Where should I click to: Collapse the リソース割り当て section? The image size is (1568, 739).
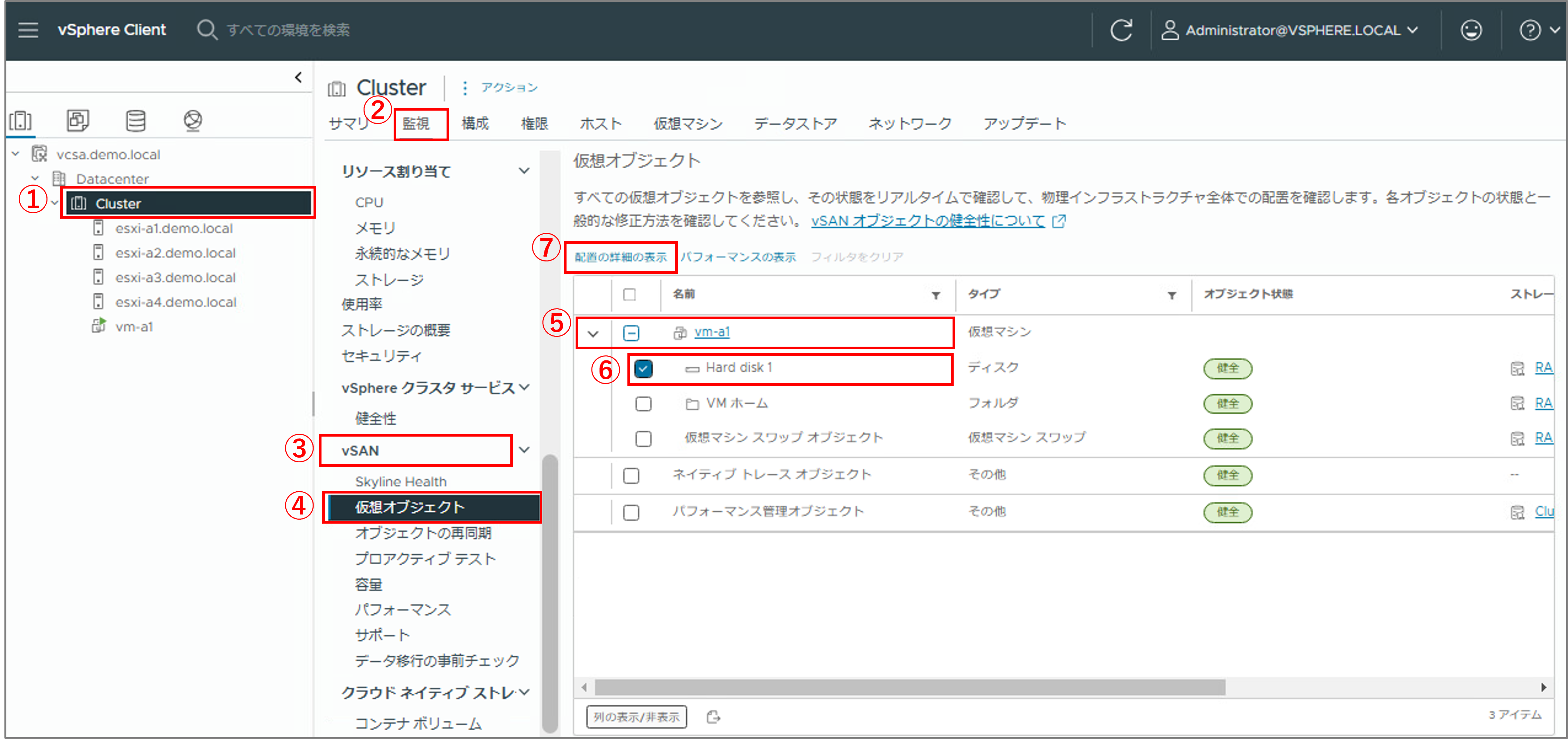click(x=524, y=171)
